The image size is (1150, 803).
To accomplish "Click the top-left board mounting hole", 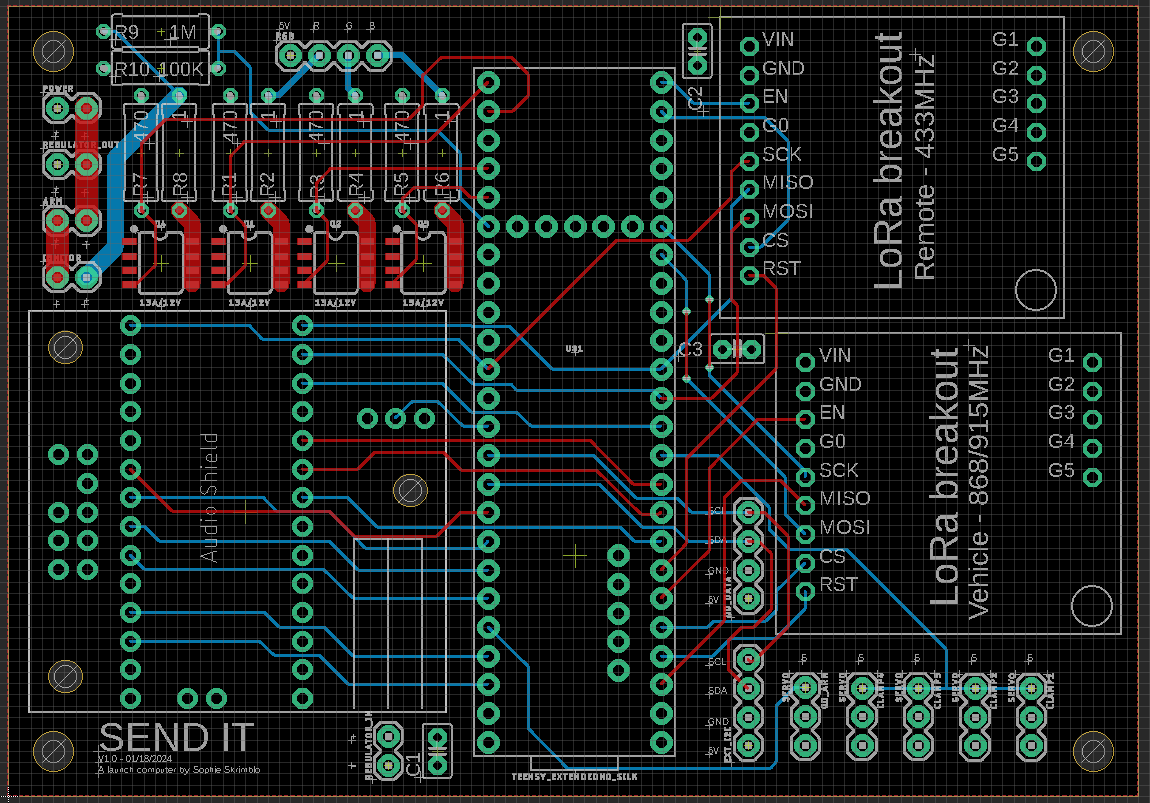I will [x=54, y=52].
